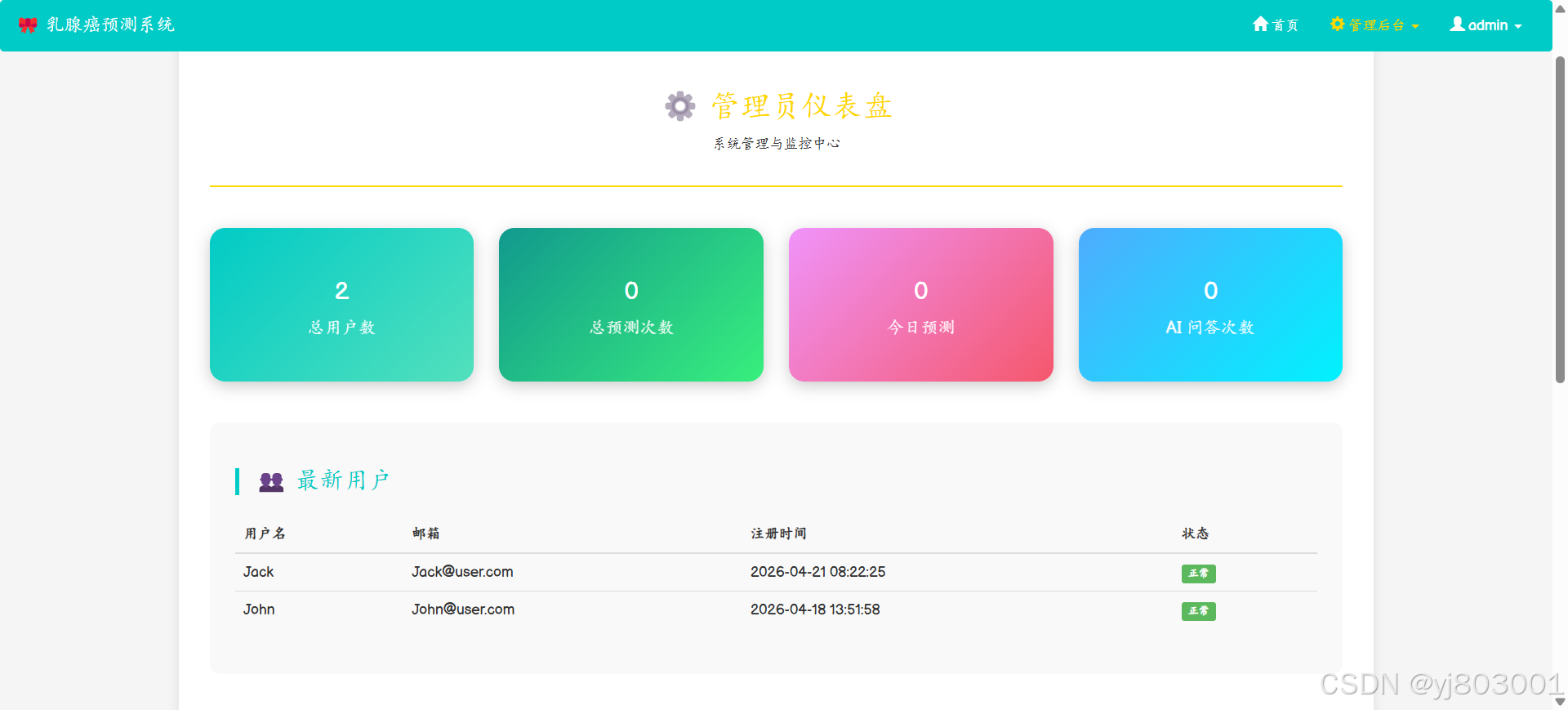Click the 系统管理与监控中心 subtitle
The height and width of the screenshot is (710, 1568).
tap(777, 144)
